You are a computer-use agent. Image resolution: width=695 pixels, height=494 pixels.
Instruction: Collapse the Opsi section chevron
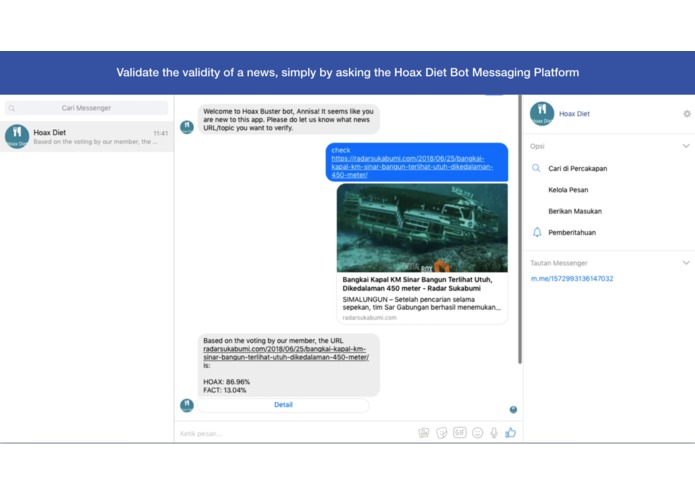coord(686,146)
